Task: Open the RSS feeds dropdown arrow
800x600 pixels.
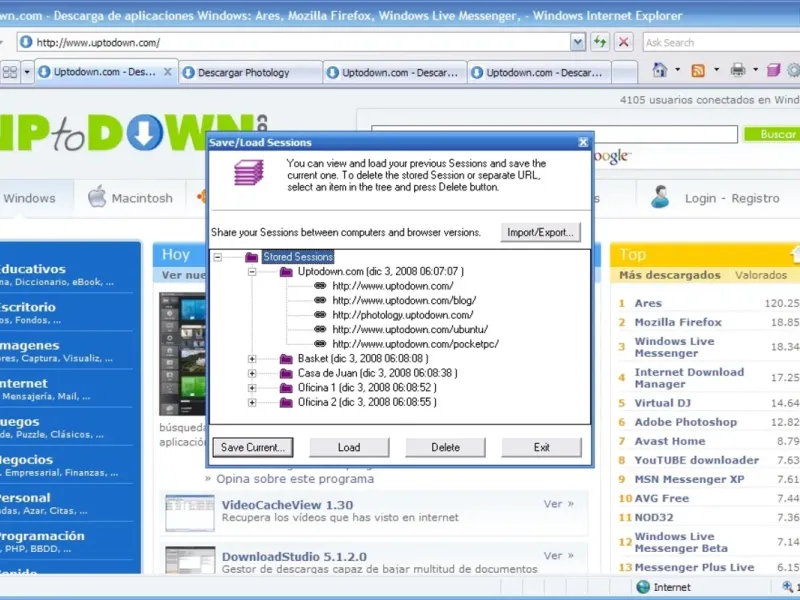Action: tap(716, 69)
